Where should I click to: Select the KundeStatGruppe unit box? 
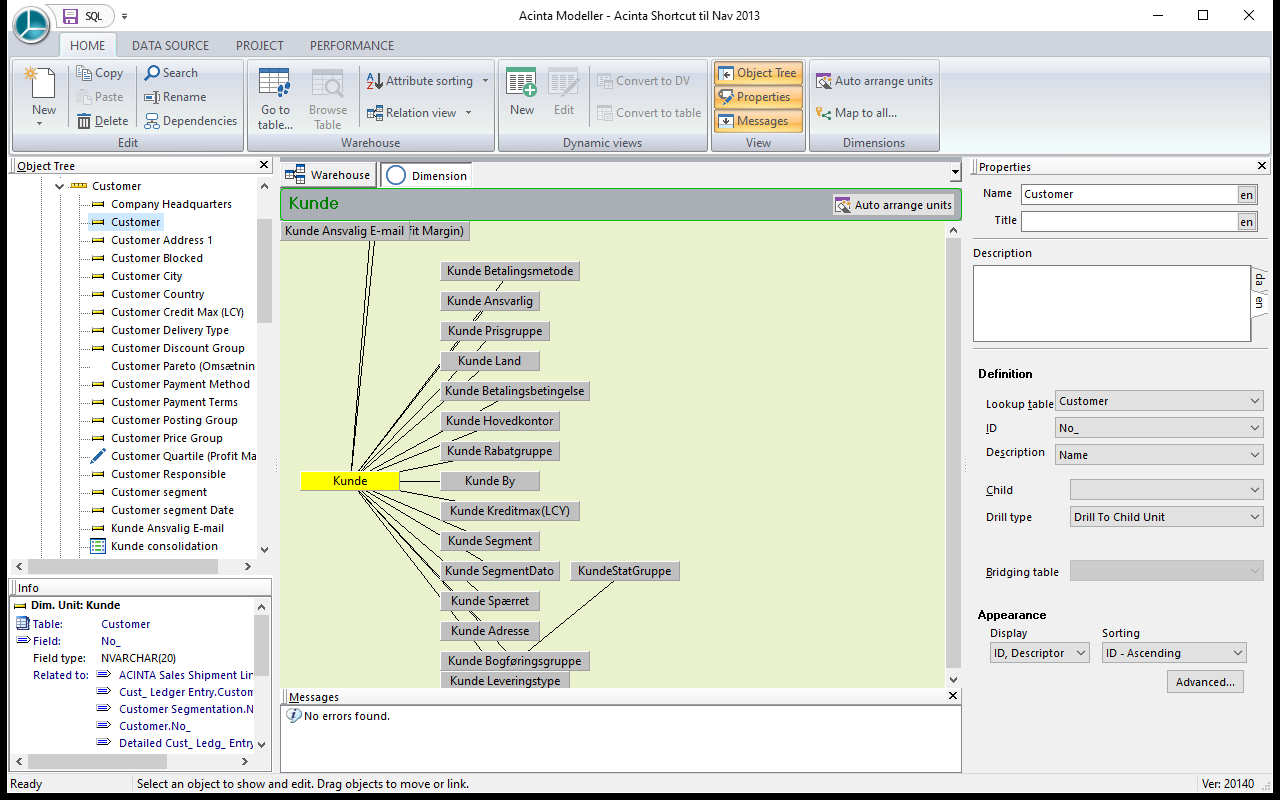pyautogui.click(x=625, y=571)
